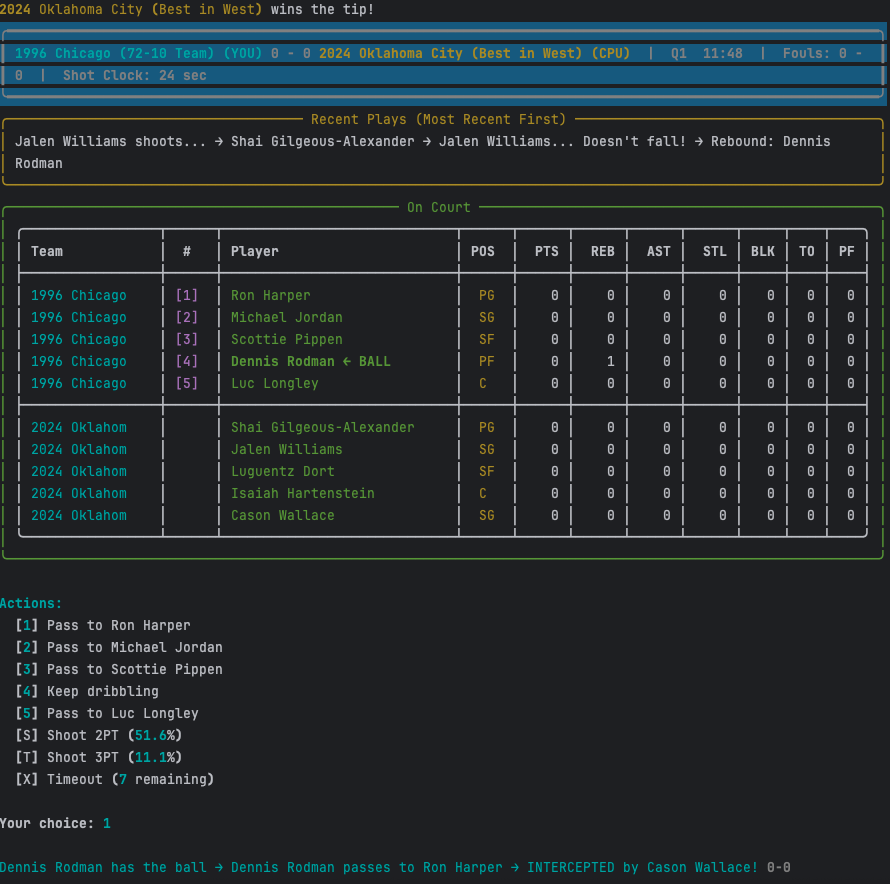Click the 'Luguentz Dort' player cell
Image resolution: width=890 pixels, height=884 pixels.
click(x=283, y=471)
